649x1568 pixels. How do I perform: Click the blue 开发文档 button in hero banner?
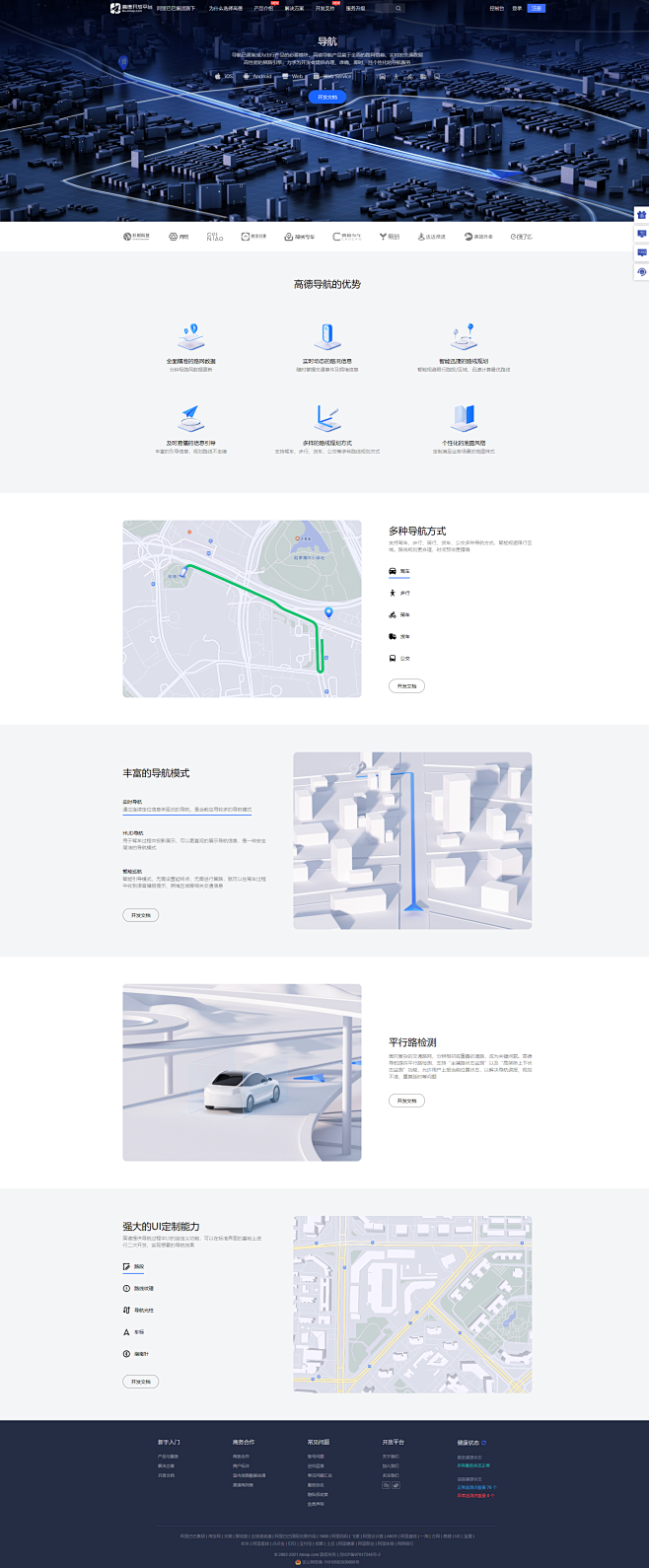(327, 97)
